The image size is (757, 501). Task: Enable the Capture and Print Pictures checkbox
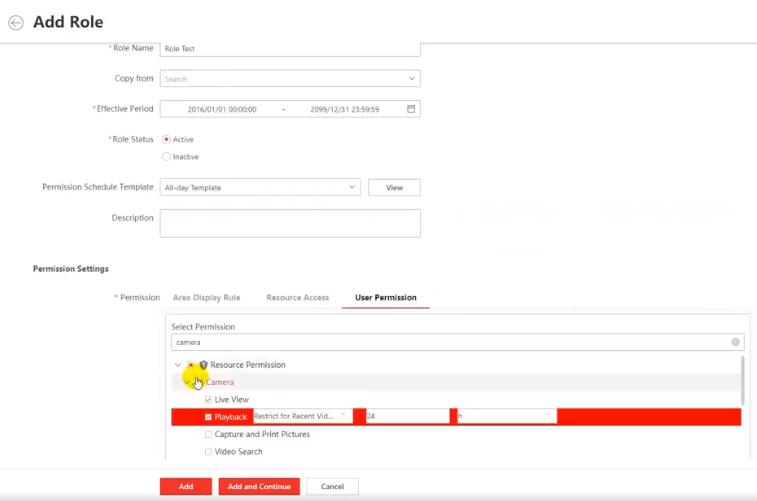(208, 434)
